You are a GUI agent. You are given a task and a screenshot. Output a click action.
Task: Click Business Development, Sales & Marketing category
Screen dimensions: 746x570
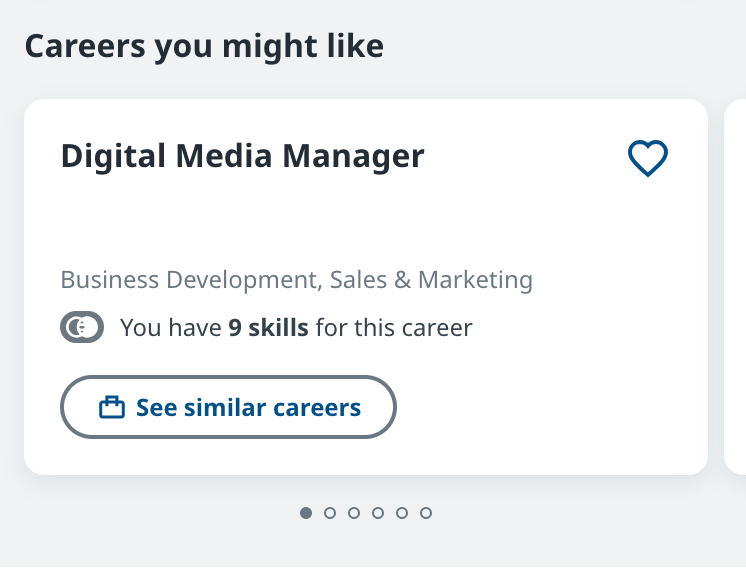point(296,279)
